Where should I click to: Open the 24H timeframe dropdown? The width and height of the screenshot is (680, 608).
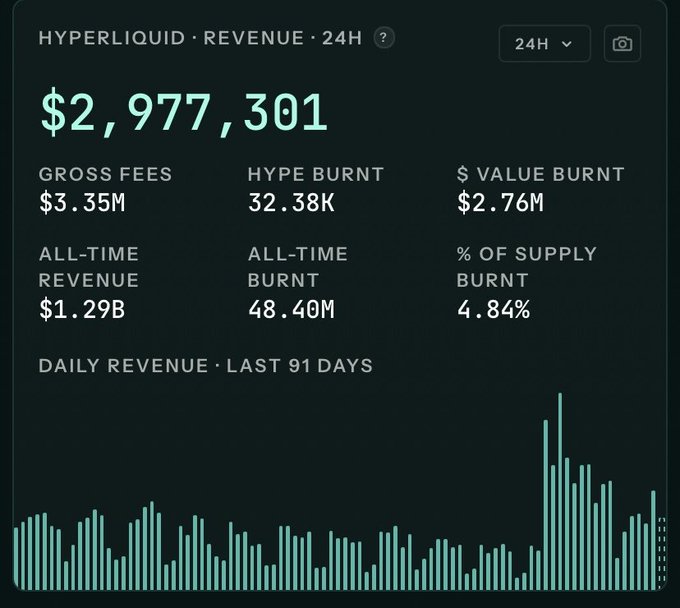tap(544, 44)
